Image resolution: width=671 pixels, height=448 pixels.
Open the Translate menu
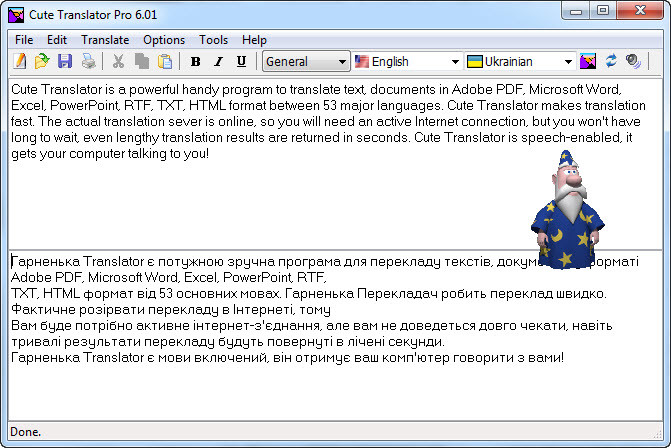pos(105,40)
